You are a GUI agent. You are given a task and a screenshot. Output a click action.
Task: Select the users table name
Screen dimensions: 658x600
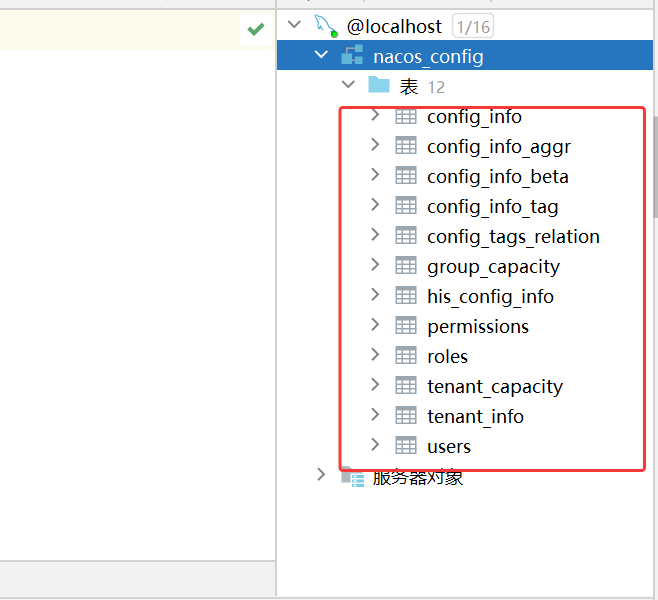point(449,447)
